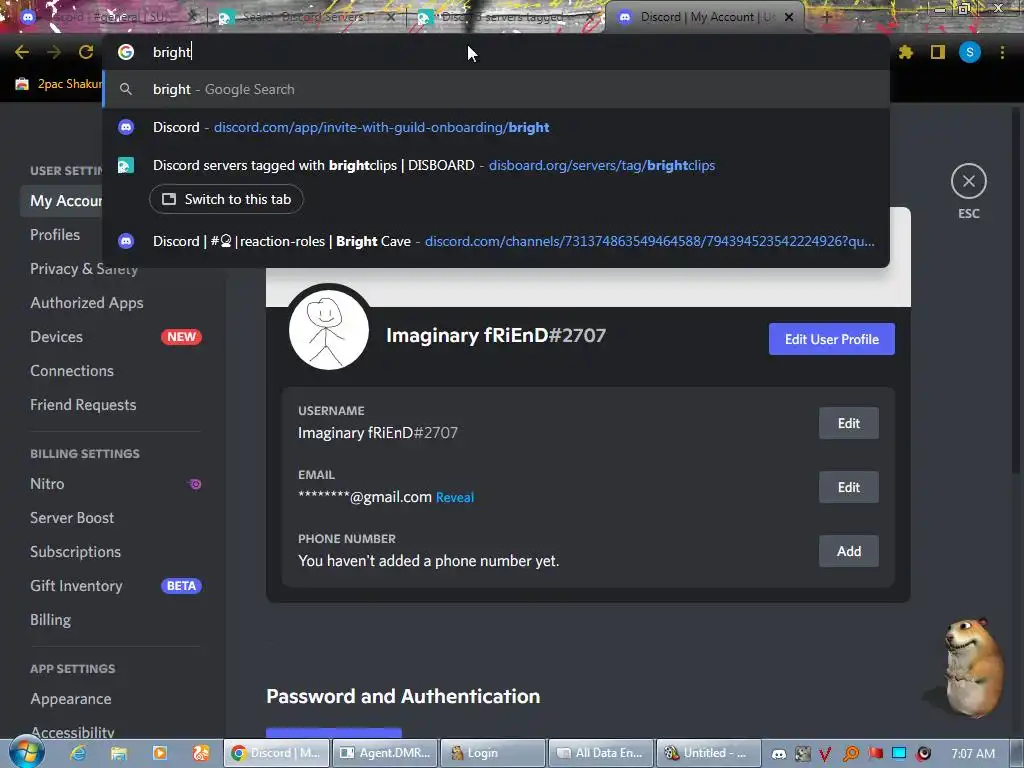Click the orange magnifier system tray icon

click(851, 754)
